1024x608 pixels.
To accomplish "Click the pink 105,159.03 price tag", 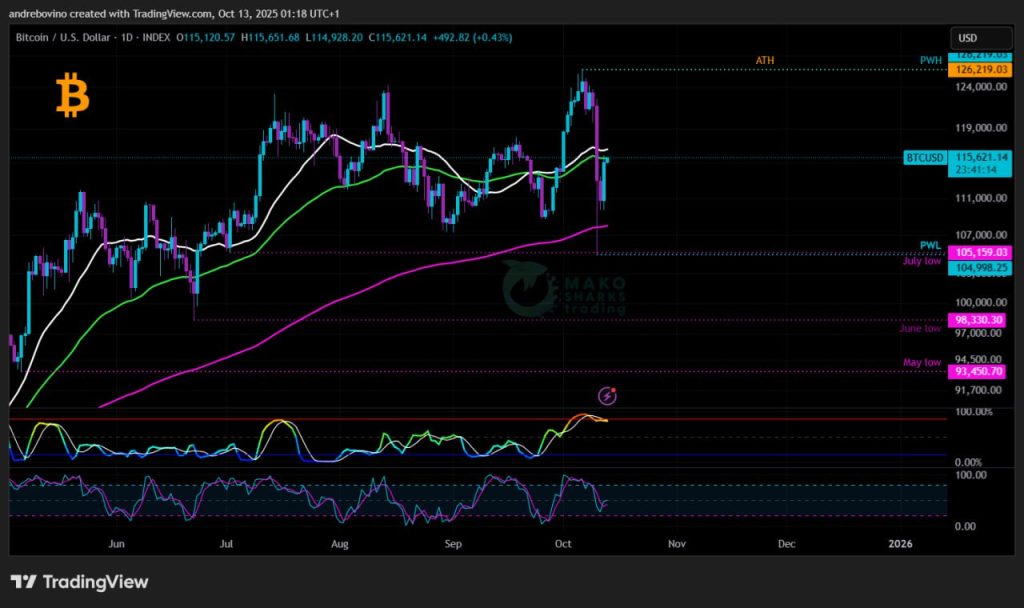I will pos(980,252).
